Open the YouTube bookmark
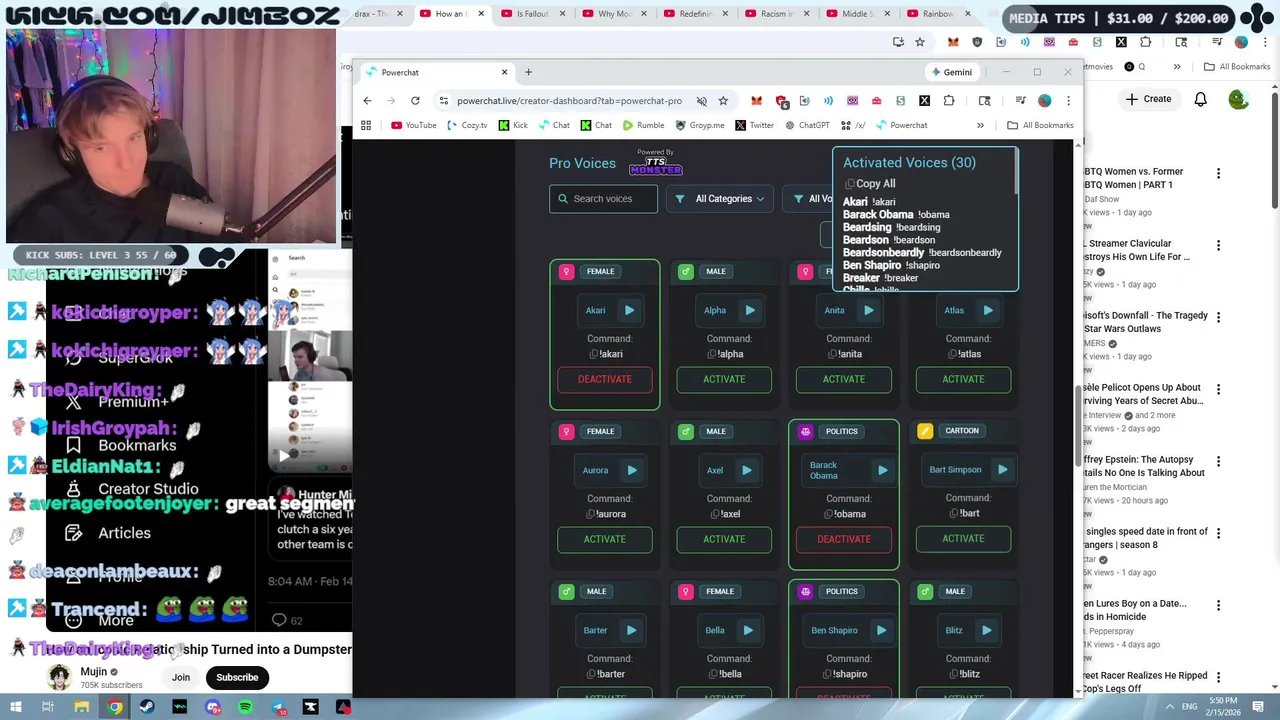This screenshot has height=720, width=1280. click(413, 125)
